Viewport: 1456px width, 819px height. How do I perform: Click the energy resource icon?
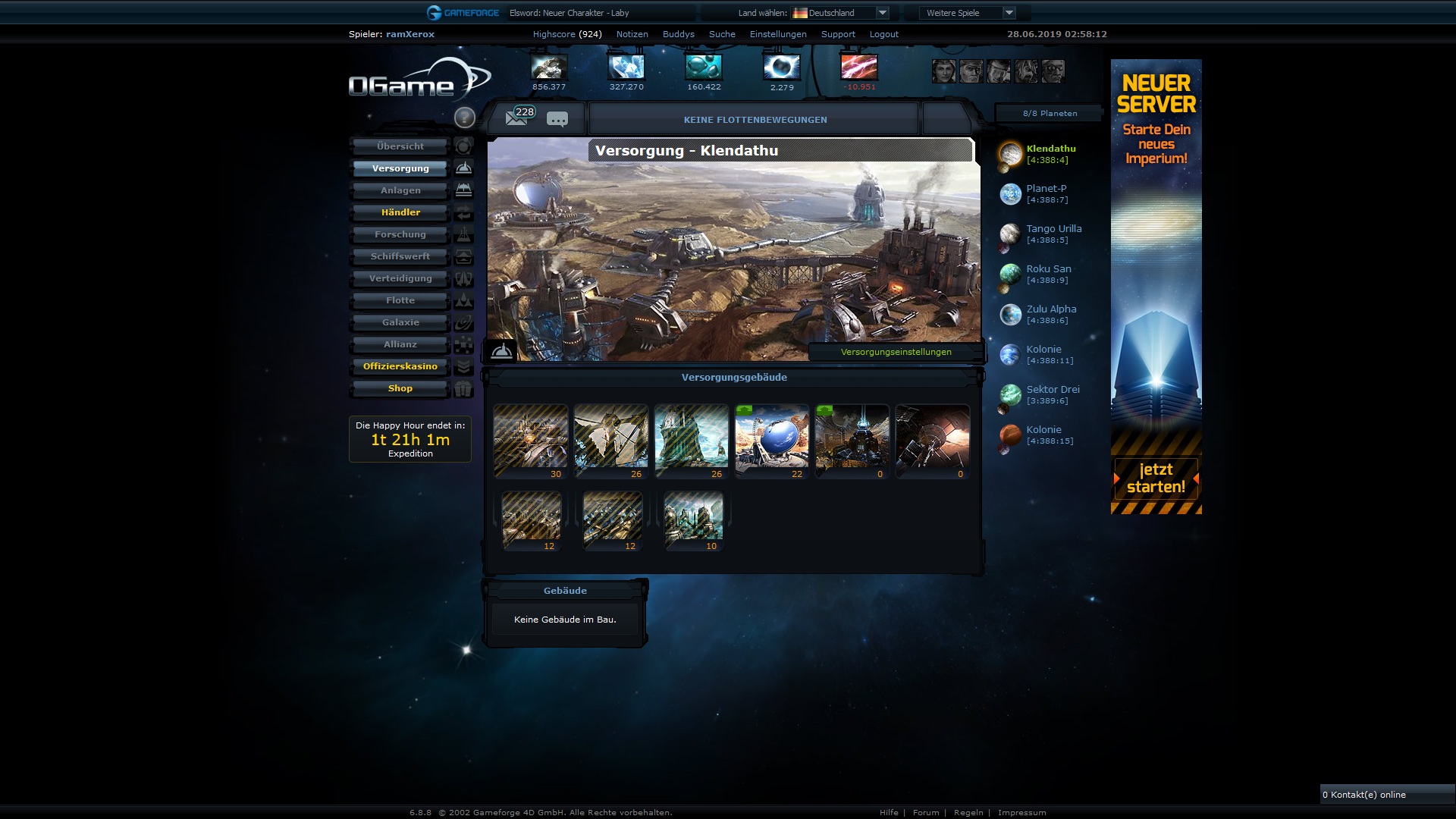tap(859, 67)
